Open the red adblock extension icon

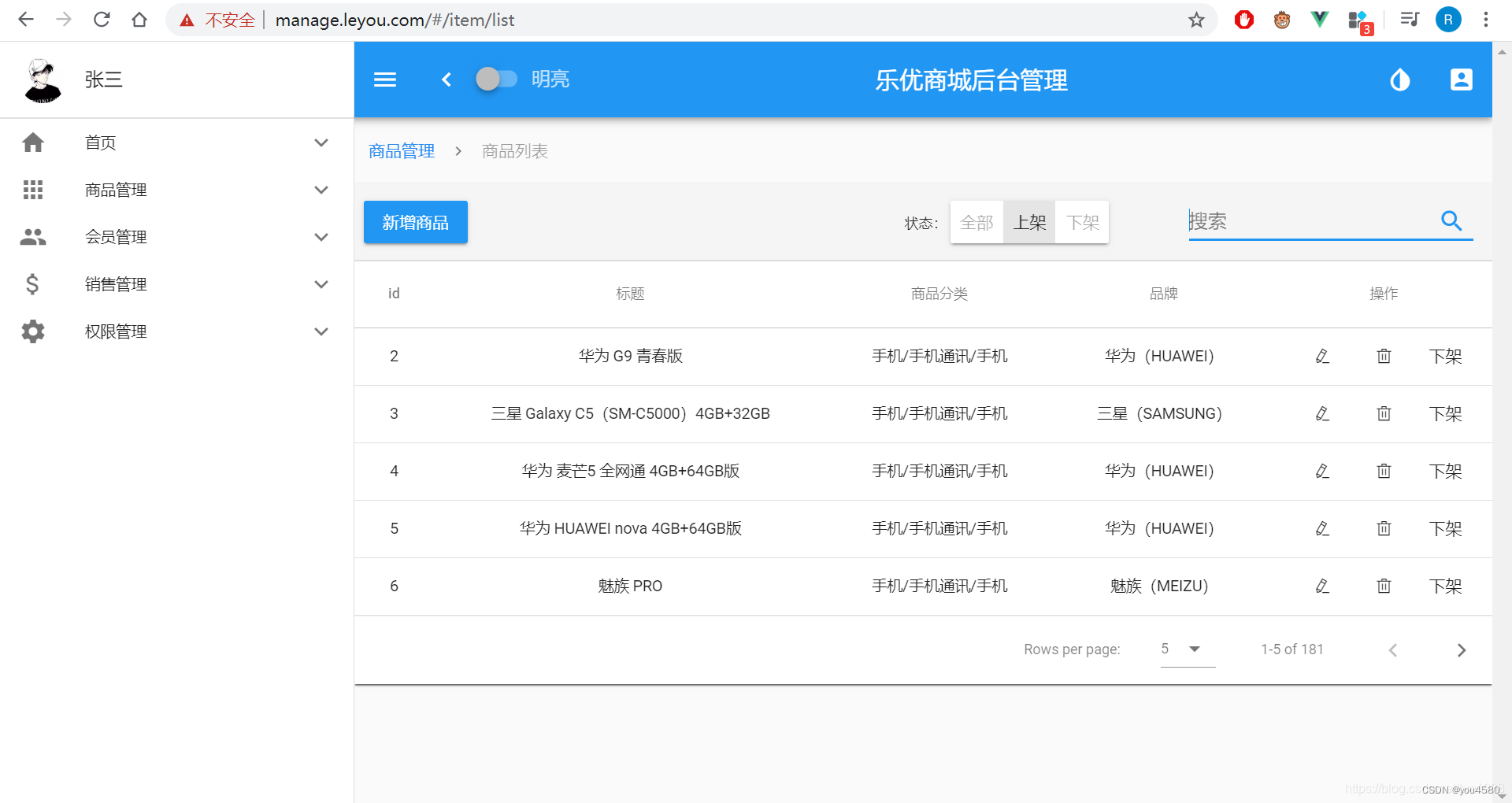[x=1244, y=20]
